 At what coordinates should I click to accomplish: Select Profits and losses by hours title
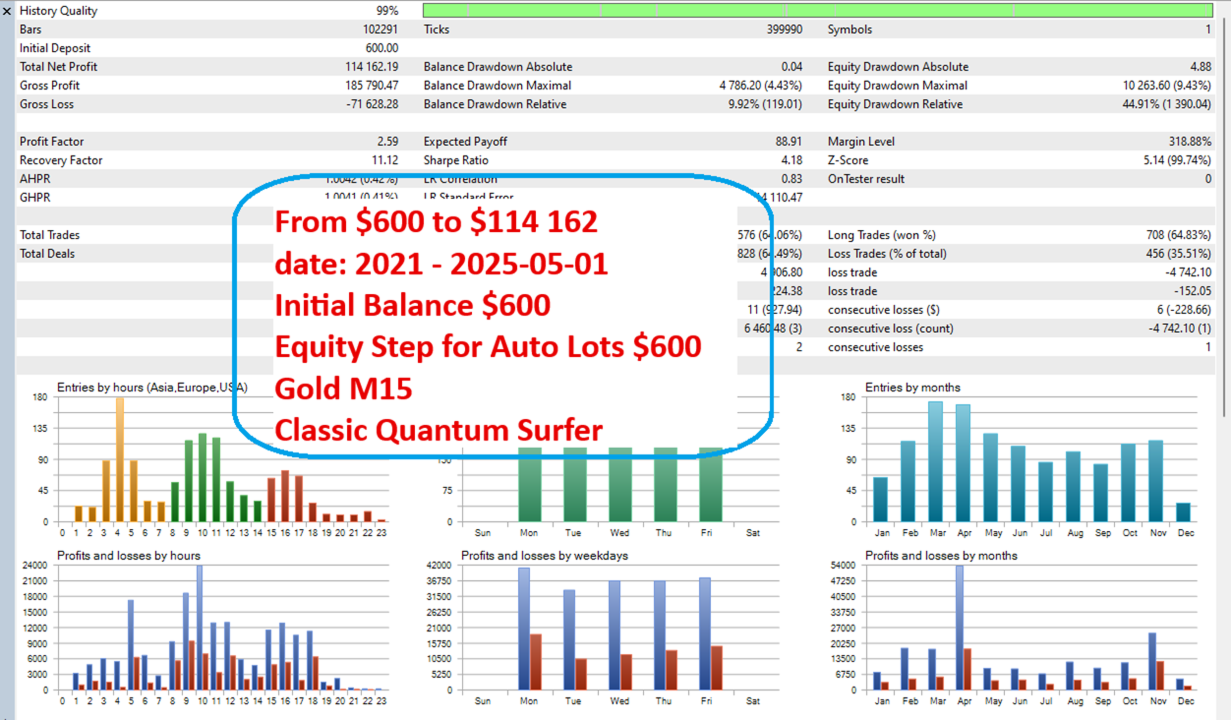tap(128, 555)
